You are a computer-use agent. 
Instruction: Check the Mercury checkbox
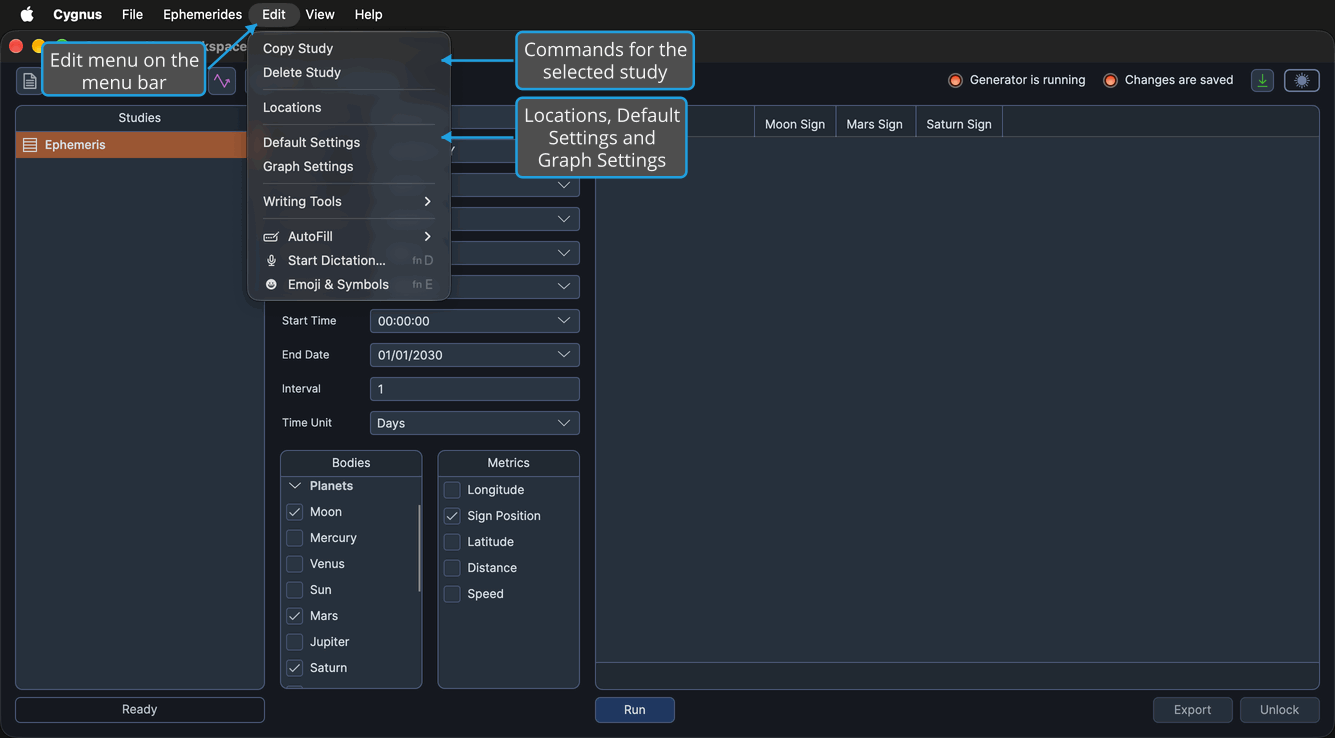click(x=295, y=538)
